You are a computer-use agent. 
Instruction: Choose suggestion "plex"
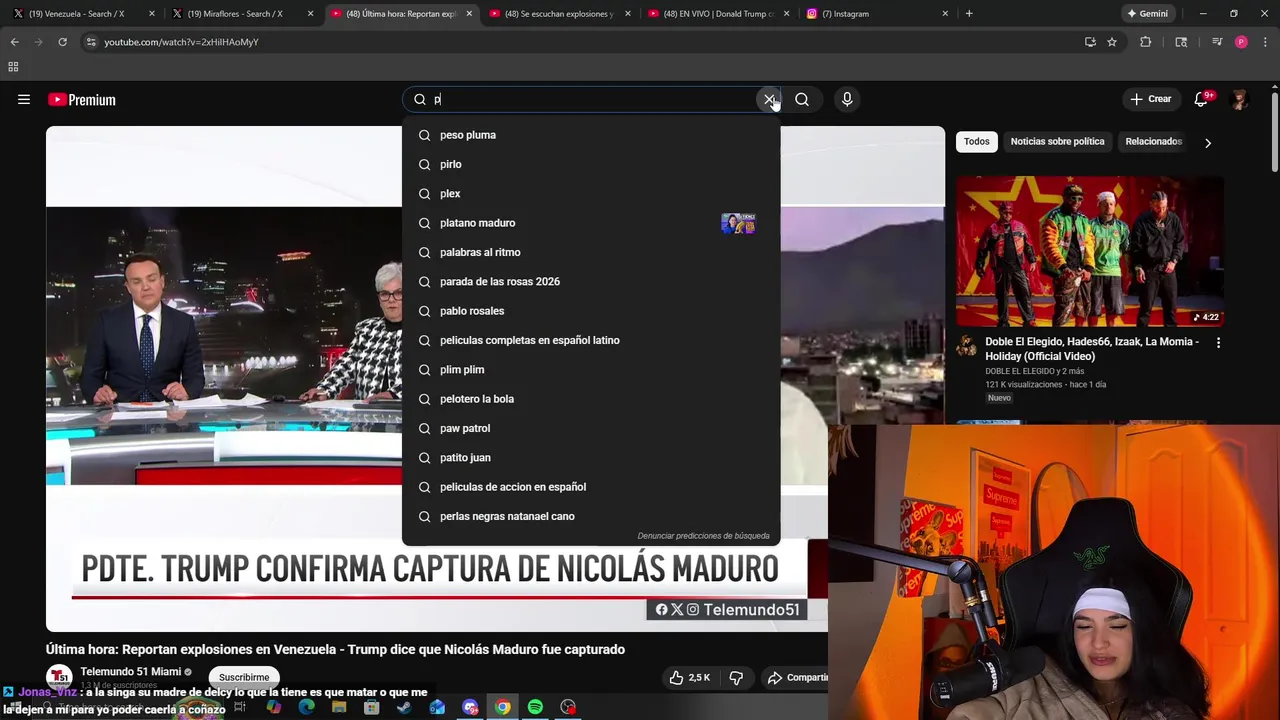(x=591, y=193)
